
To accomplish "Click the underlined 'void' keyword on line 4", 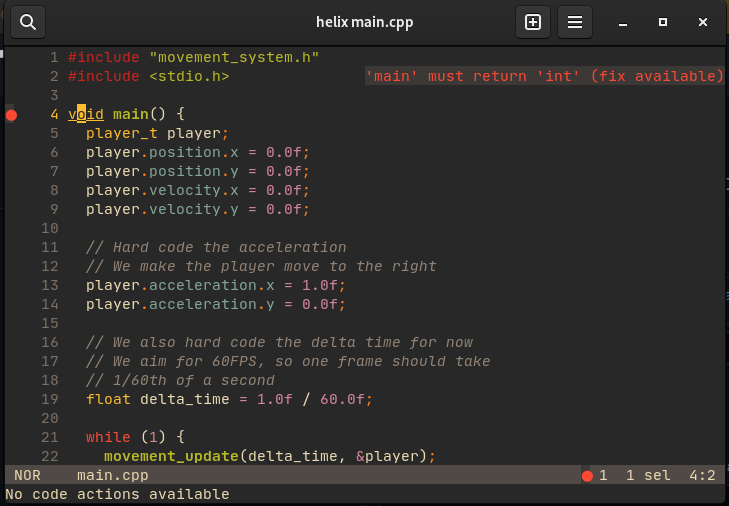I will (86, 114).
